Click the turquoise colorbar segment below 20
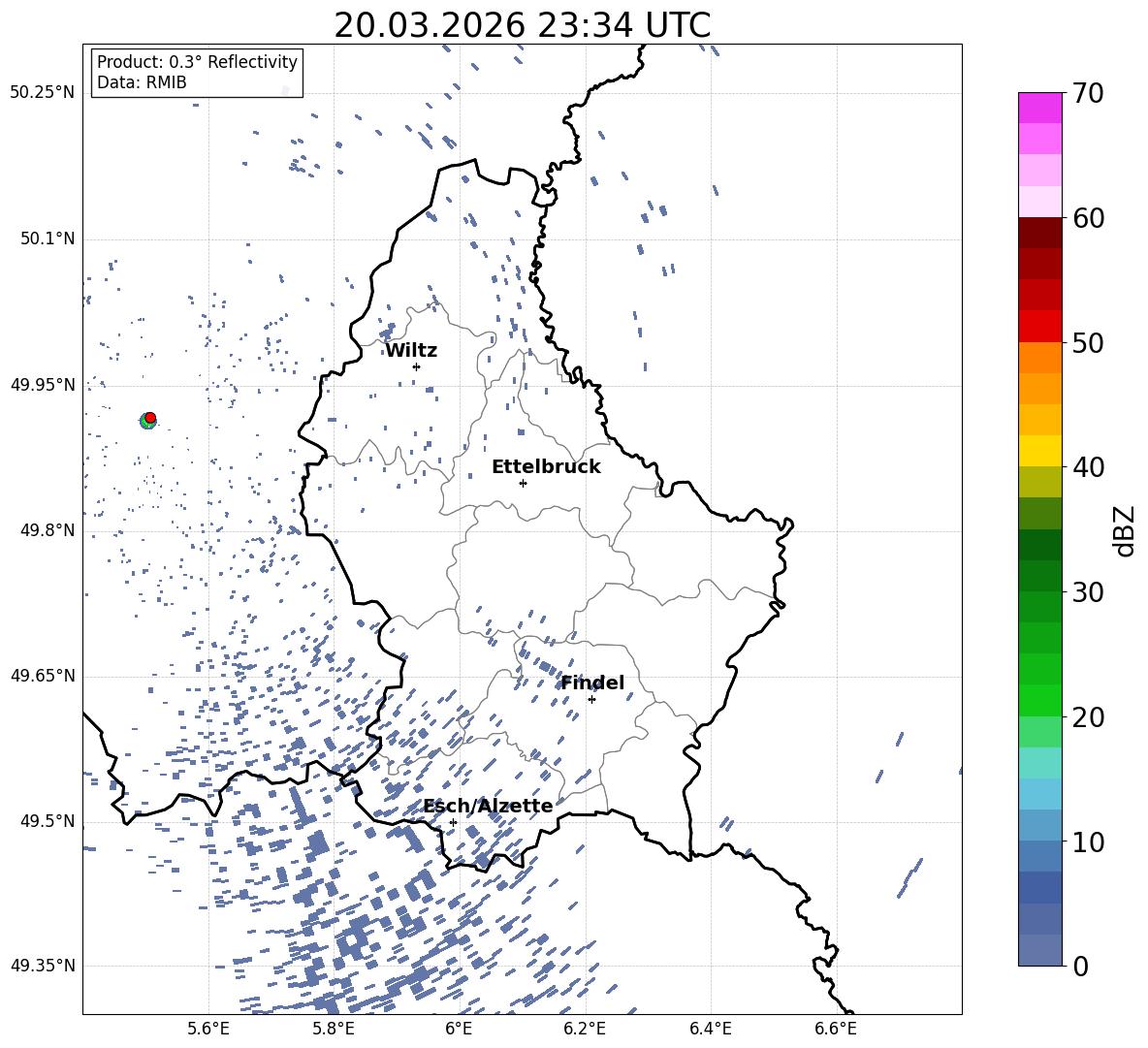 (x=1039, y=763)
